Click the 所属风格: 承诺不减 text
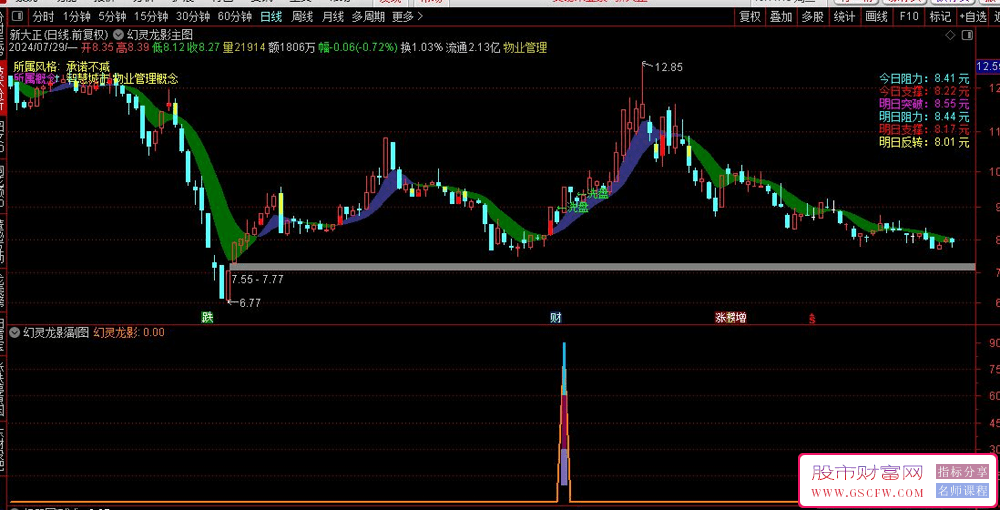 [x=61, y=66]
